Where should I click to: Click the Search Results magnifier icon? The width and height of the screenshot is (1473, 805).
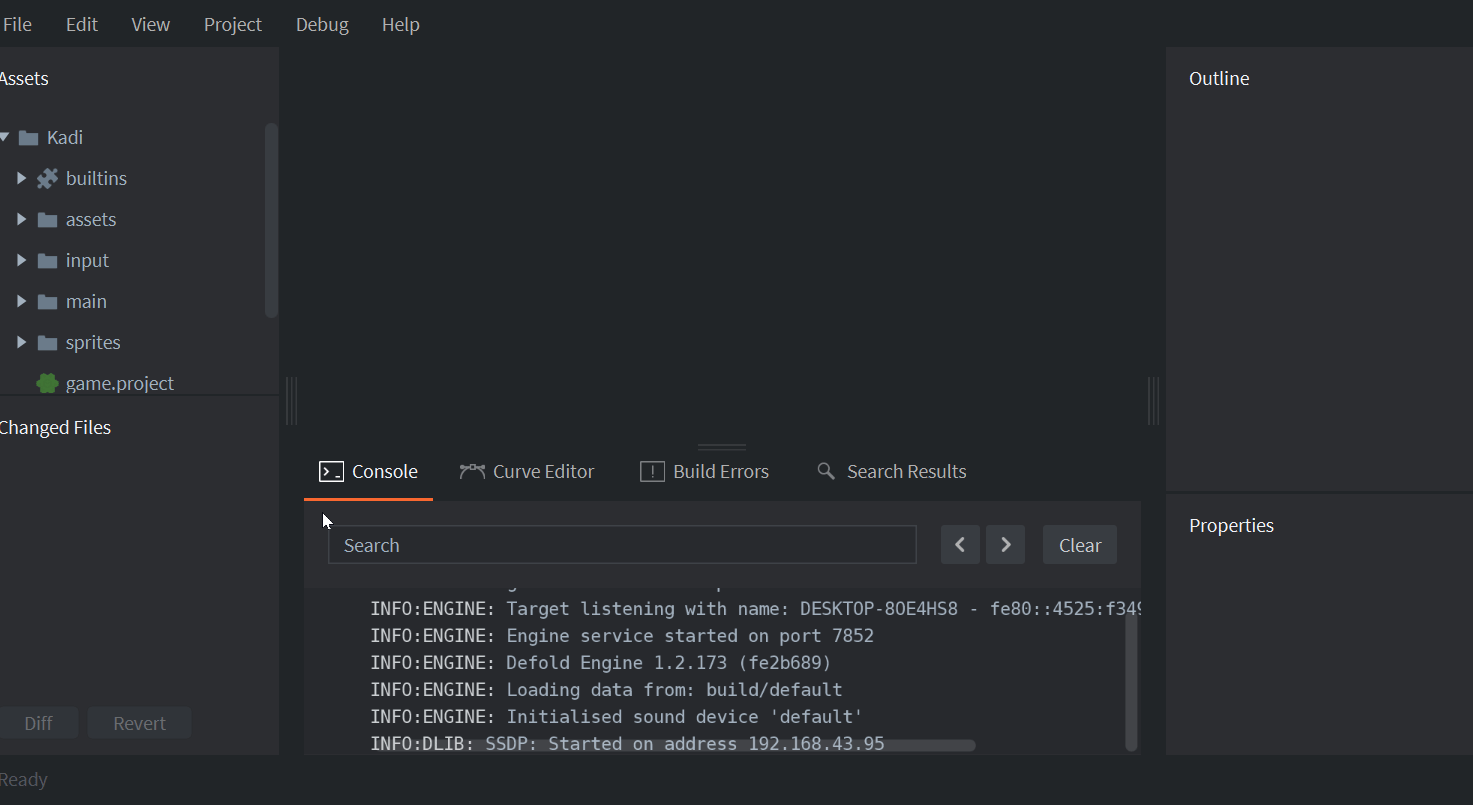click(826, 471)
